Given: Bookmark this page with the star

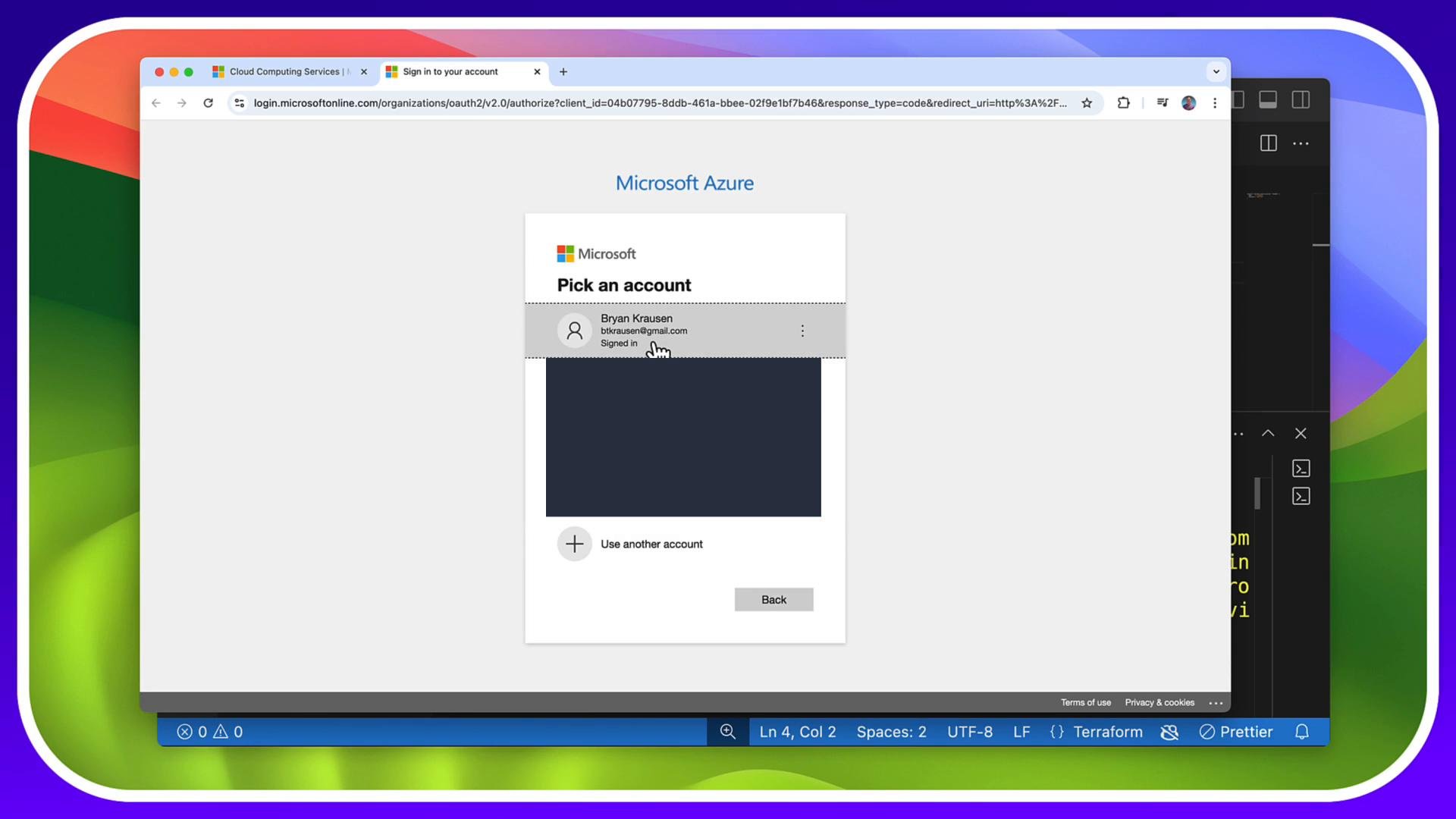Looking at the screenshot, I should (1087, 103).
